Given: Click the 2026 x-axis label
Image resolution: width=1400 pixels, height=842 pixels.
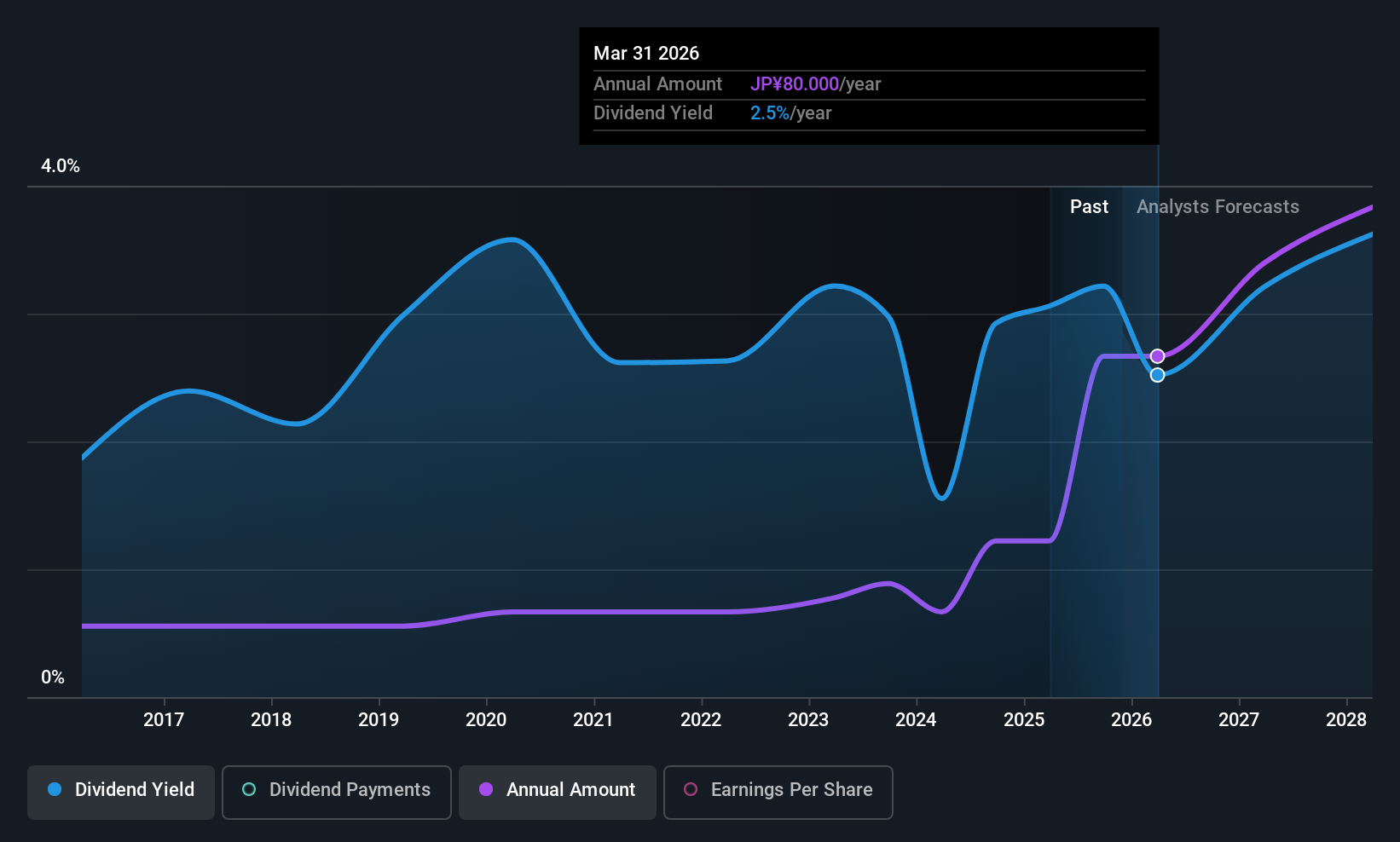Looking at the screenshot, I should point(1131,720).
